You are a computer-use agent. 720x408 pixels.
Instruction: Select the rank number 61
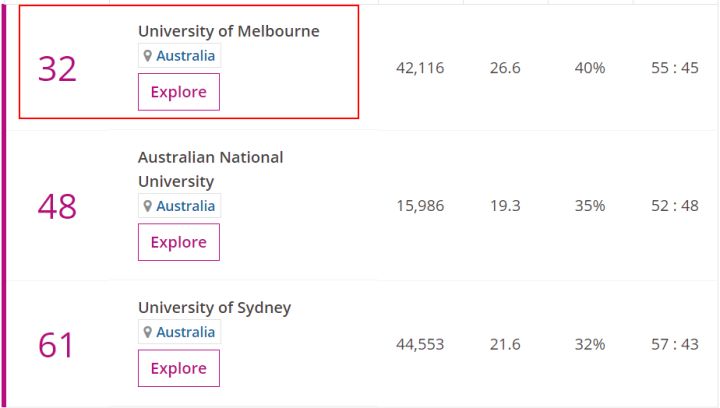[56, 345]
